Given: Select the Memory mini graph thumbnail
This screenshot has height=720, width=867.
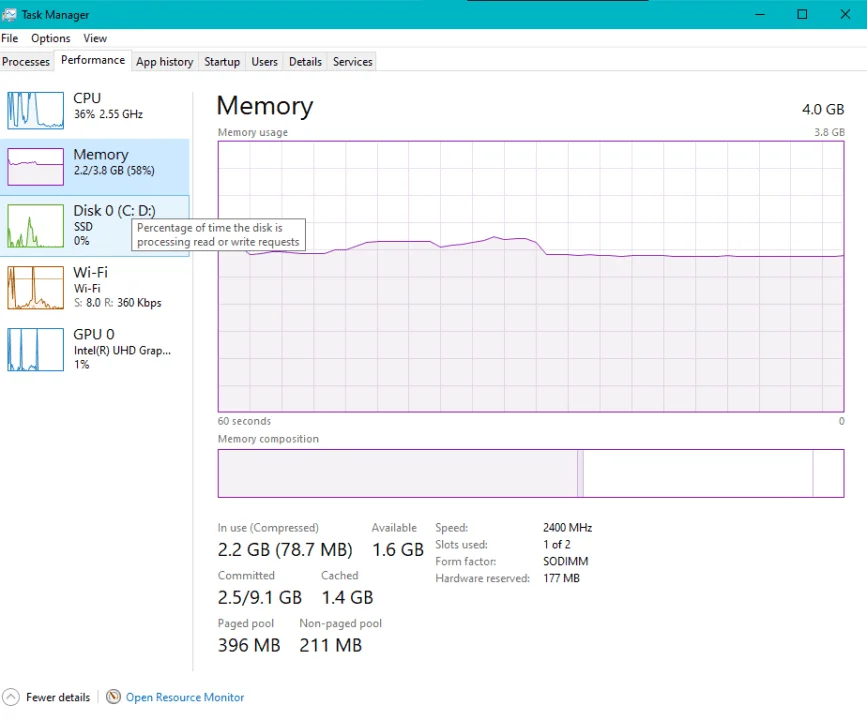Looking at the screenshot, I should click(35, 166).
